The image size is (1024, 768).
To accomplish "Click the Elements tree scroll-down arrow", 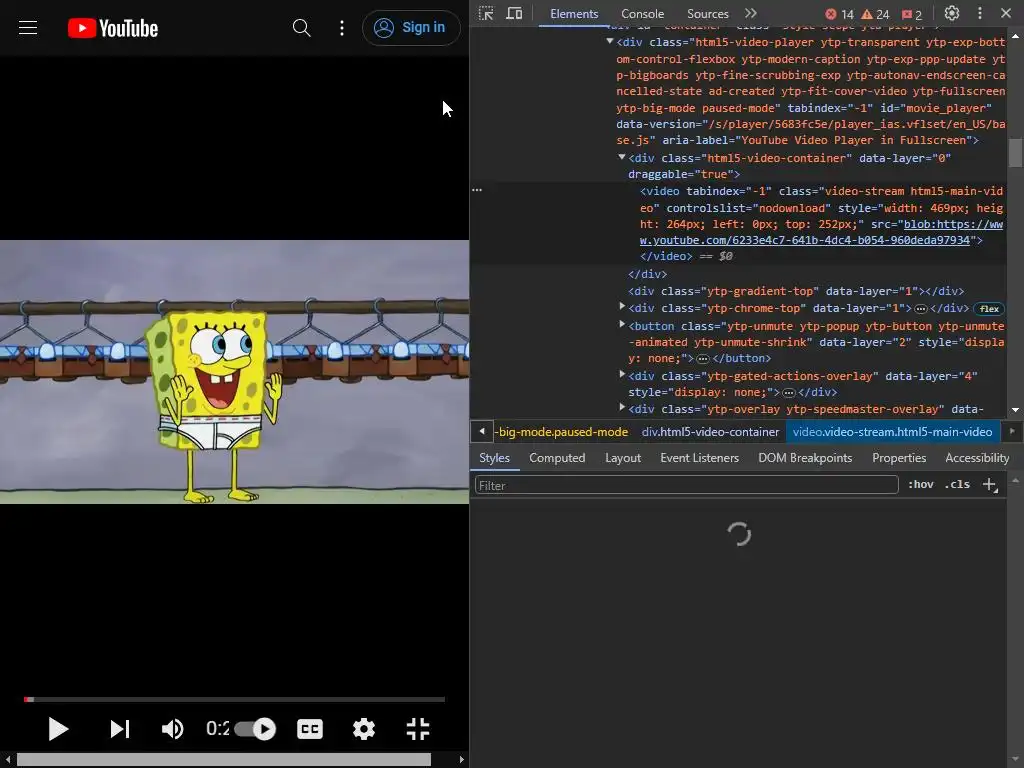I will coord(1015,410).
